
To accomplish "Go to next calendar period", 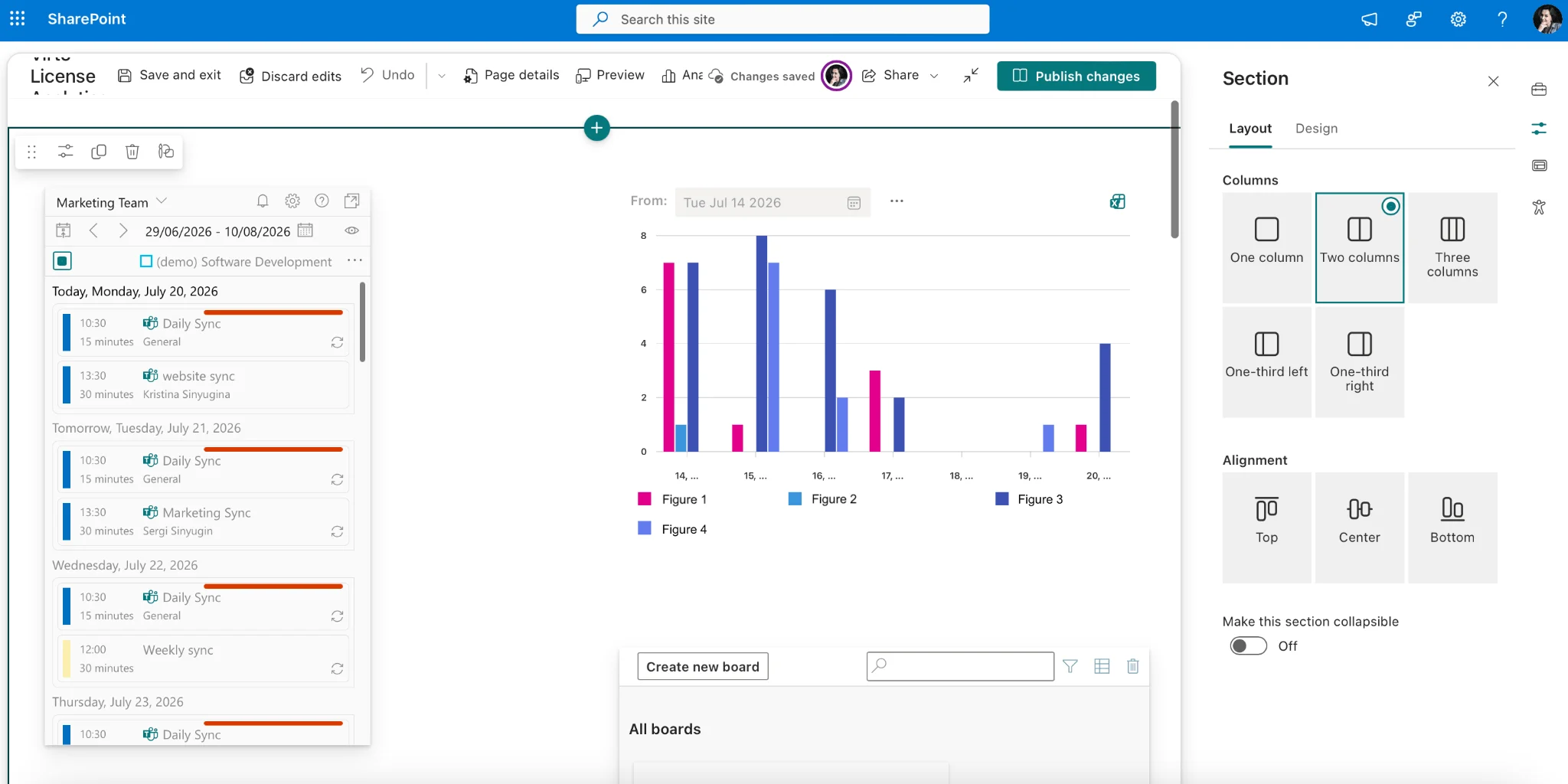I will [122, 230].
